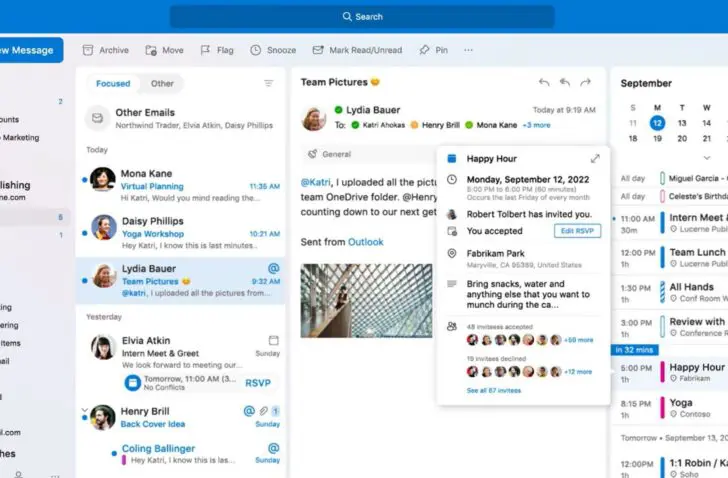
Task: Click the Search bar at the top
Action: (362, 17)
